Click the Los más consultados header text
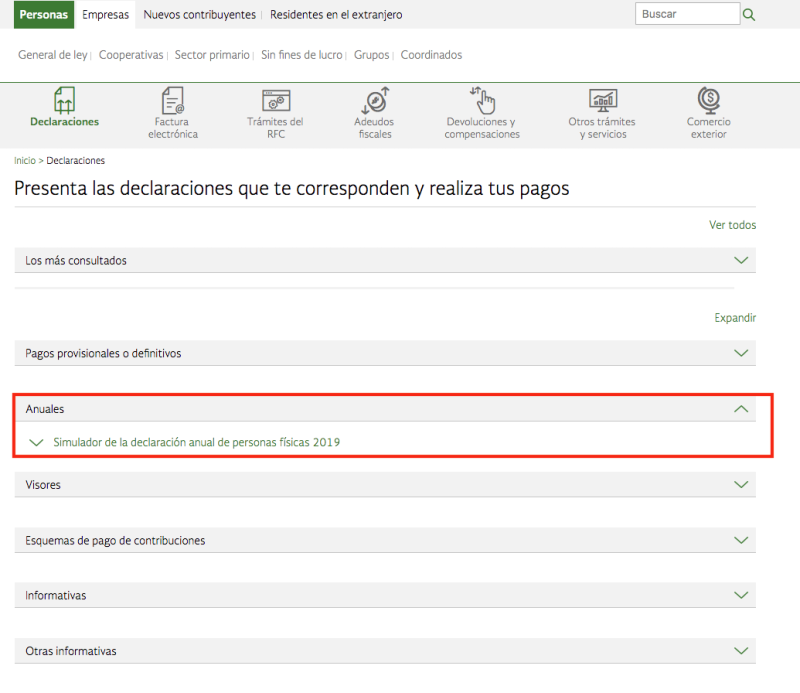This screenshot has width=800, height=693. coord(76,261)
